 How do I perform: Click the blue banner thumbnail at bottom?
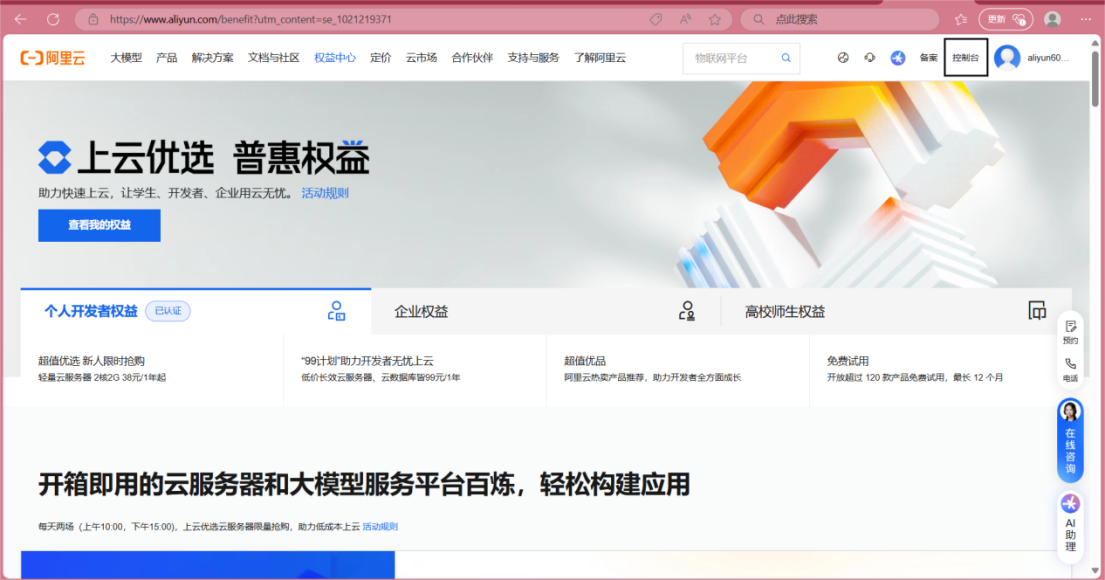click(x=208, y=565)
